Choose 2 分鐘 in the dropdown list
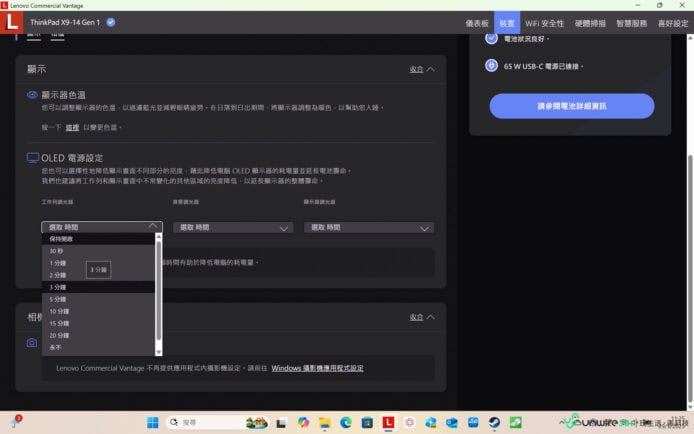 (x=98, y=275)
